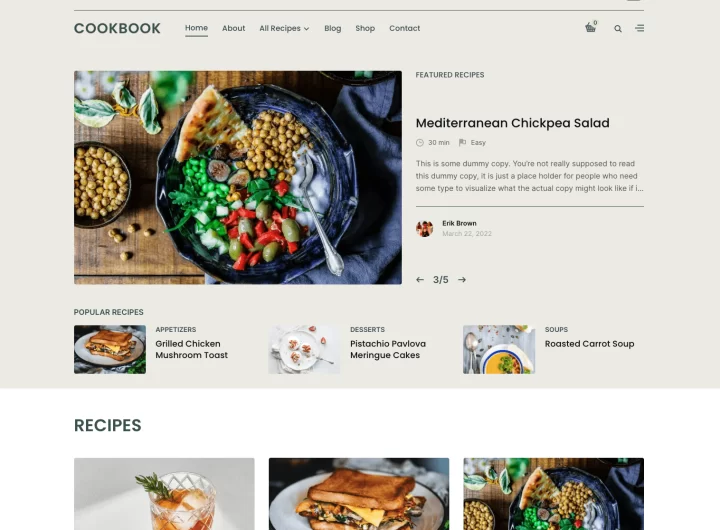Expand the All Recipes dropdown
Screen dimensions: 720x530
coord(284,28)
